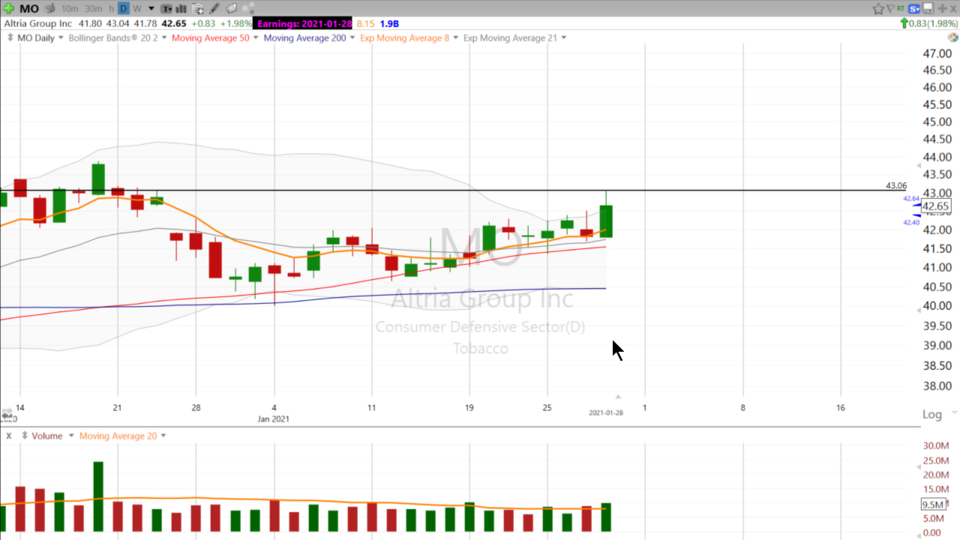The image size is (960, 540).
Task: Click the bar chart style icon
Action: (181, 9)
